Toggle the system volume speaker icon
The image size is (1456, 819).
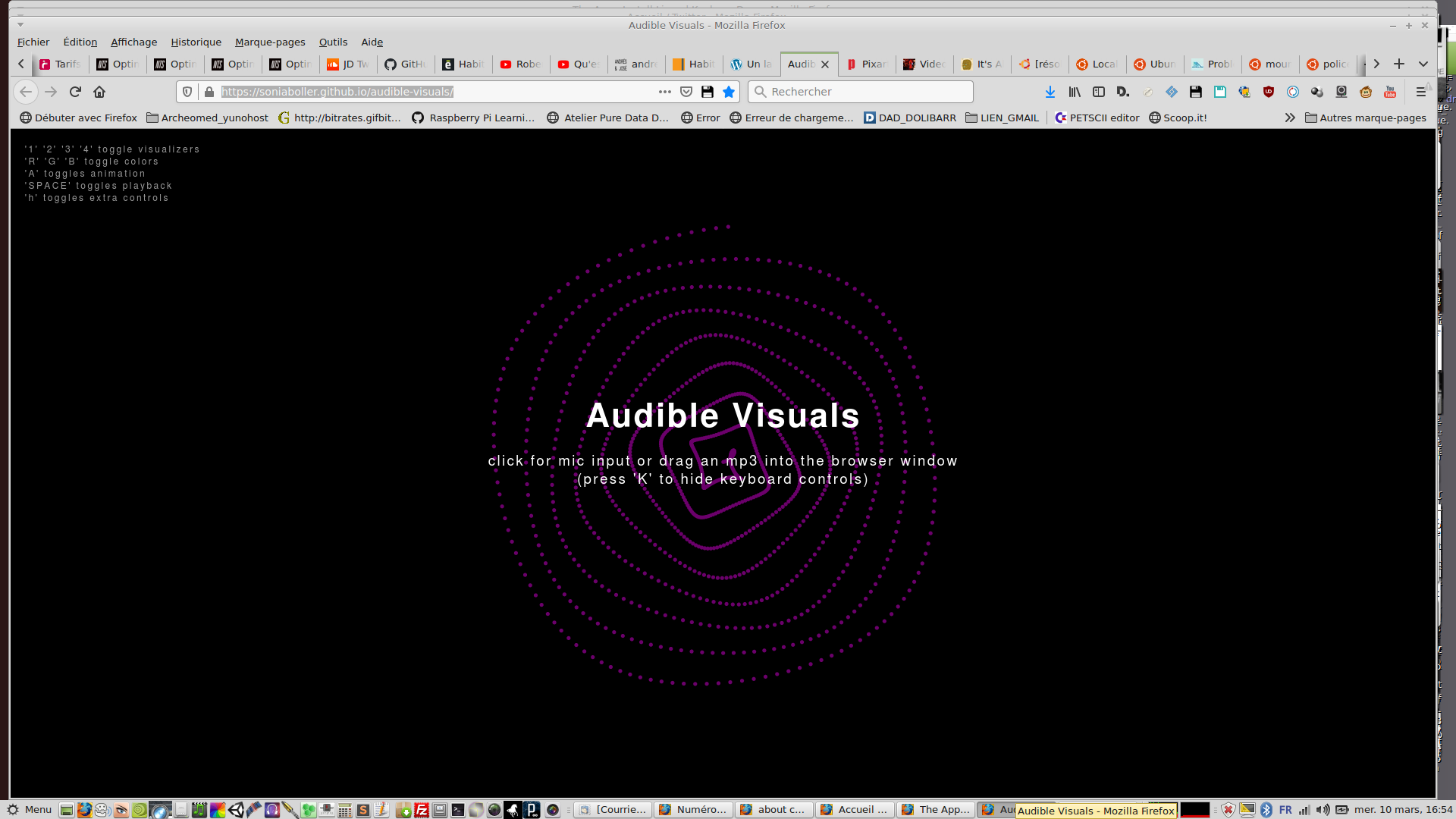[1323, 810]
